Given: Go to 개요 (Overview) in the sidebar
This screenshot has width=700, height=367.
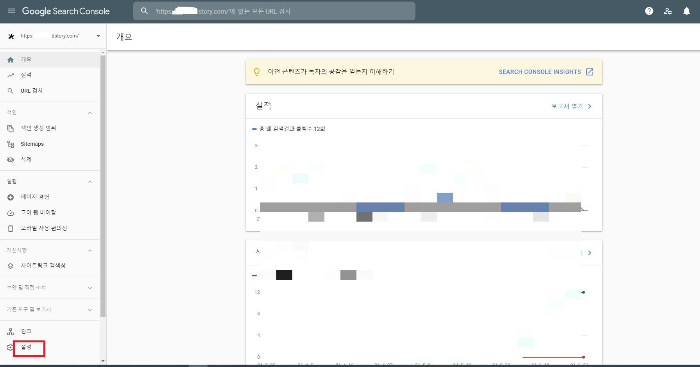Looking at the screenshot, I should pos(50,59).
